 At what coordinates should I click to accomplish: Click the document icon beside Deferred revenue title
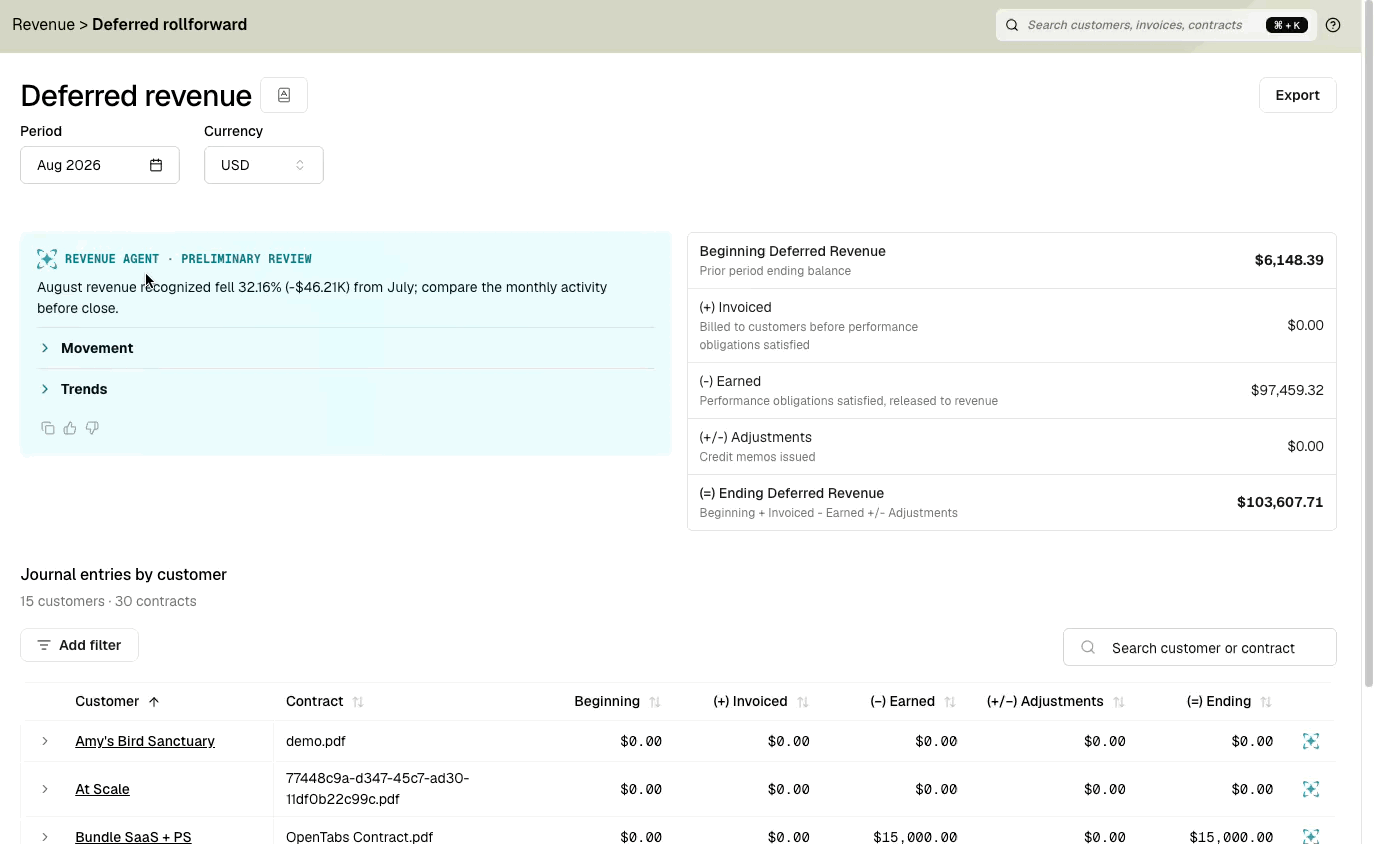pos(284,95)
